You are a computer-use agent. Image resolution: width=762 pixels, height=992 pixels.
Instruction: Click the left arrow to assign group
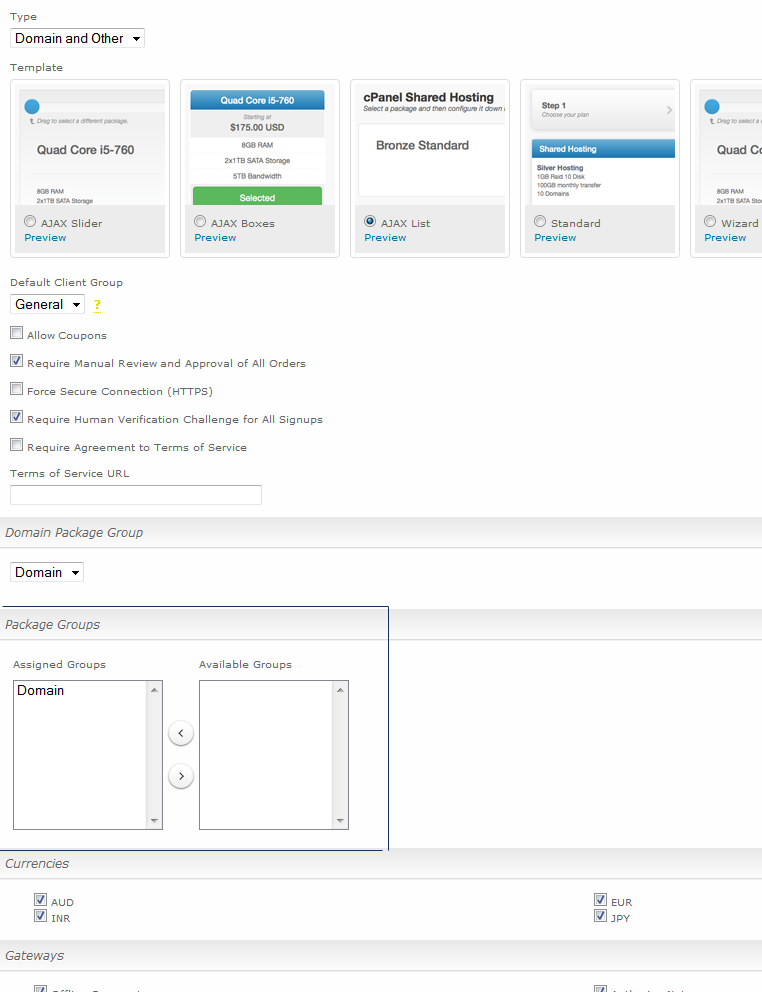point(181,733)
